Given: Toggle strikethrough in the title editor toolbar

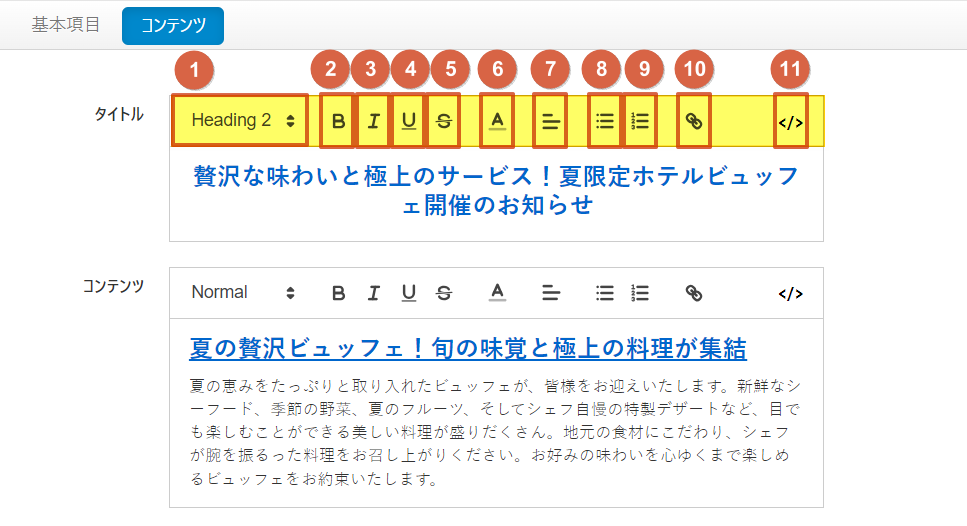Looking at the screenshot, I should pyautogui.click(x=443, y=121).
